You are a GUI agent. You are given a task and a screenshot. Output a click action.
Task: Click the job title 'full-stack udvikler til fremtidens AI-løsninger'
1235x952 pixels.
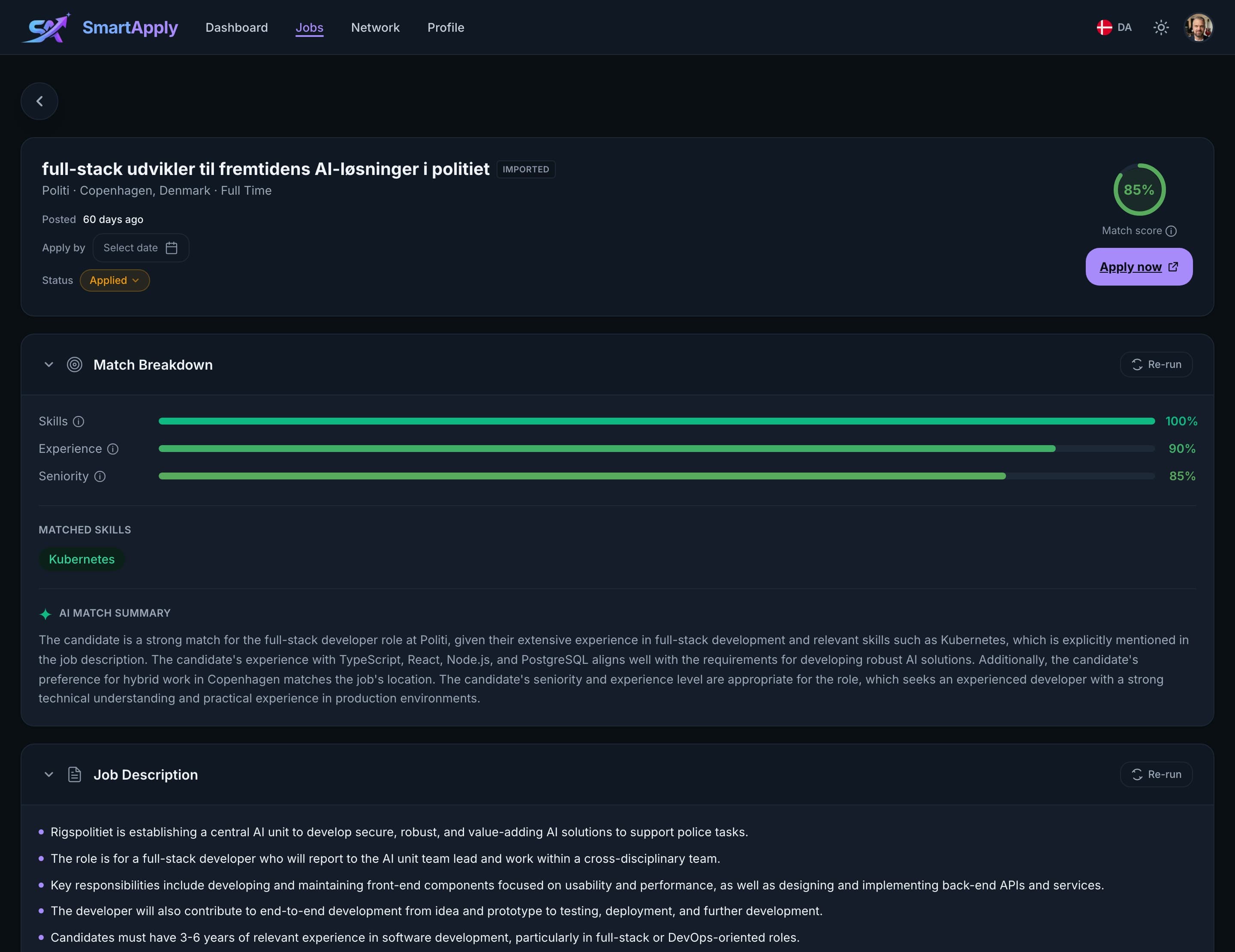(265, 169)
